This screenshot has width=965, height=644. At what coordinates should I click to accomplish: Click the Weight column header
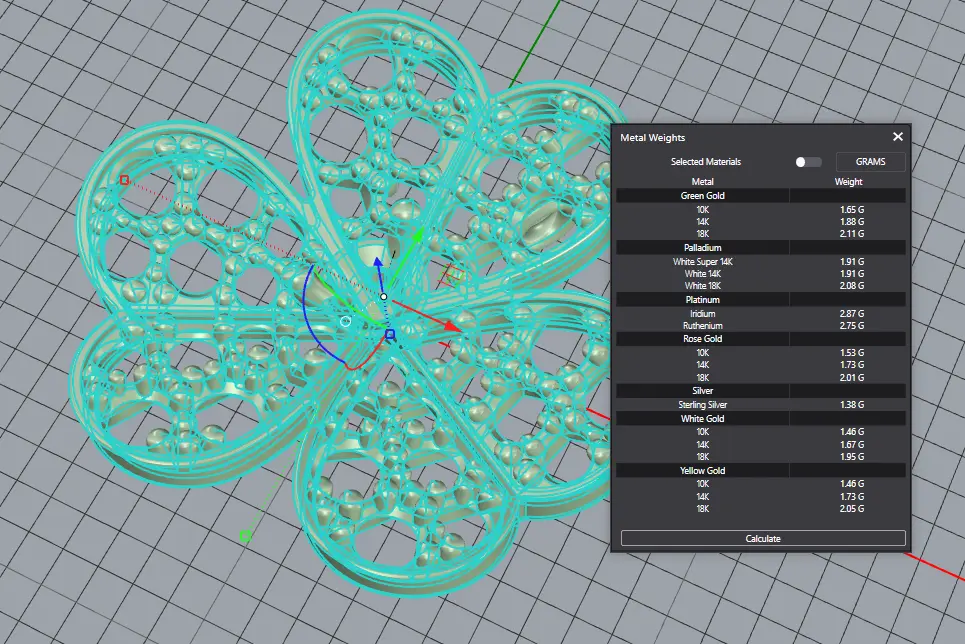pos(848,182)
